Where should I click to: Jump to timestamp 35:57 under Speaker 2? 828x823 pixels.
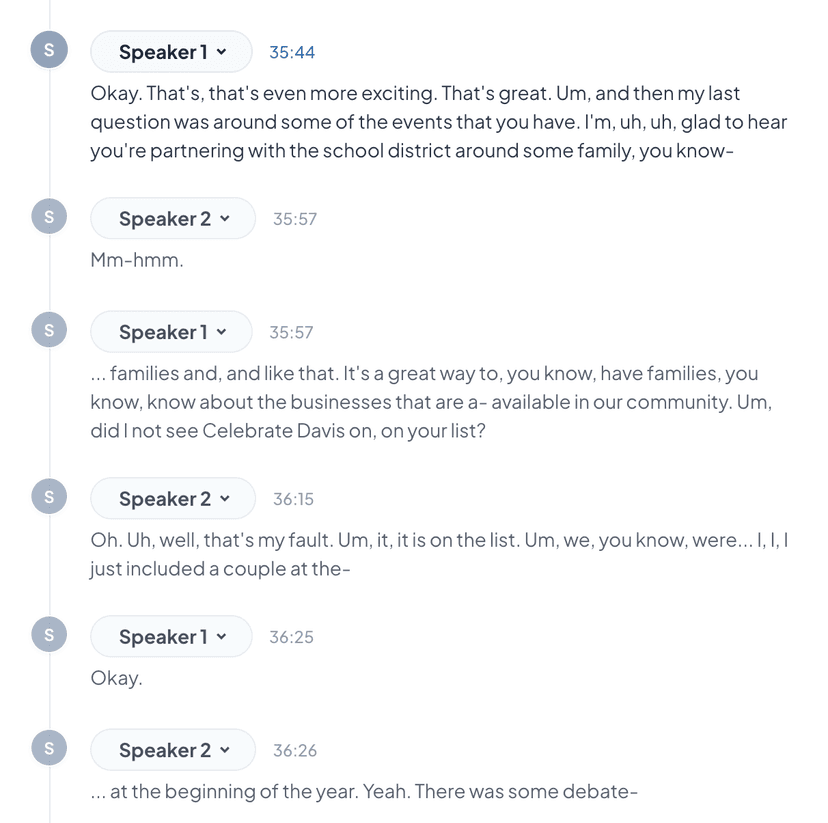pos(291,218)
